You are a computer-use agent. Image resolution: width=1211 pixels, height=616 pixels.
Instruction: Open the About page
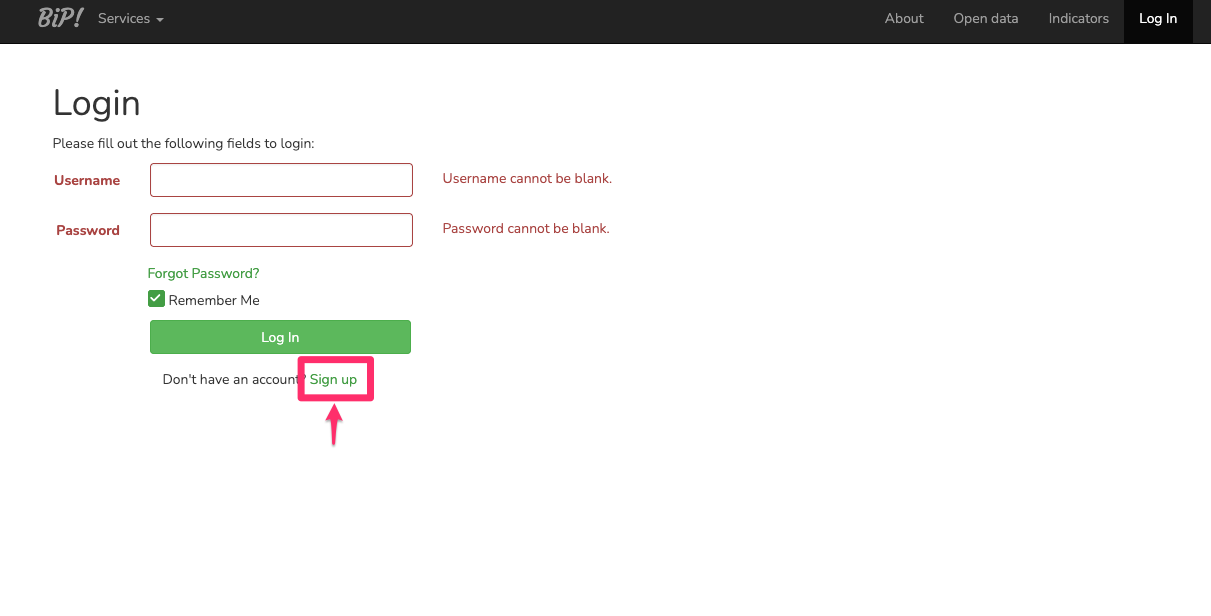[904, 19]
